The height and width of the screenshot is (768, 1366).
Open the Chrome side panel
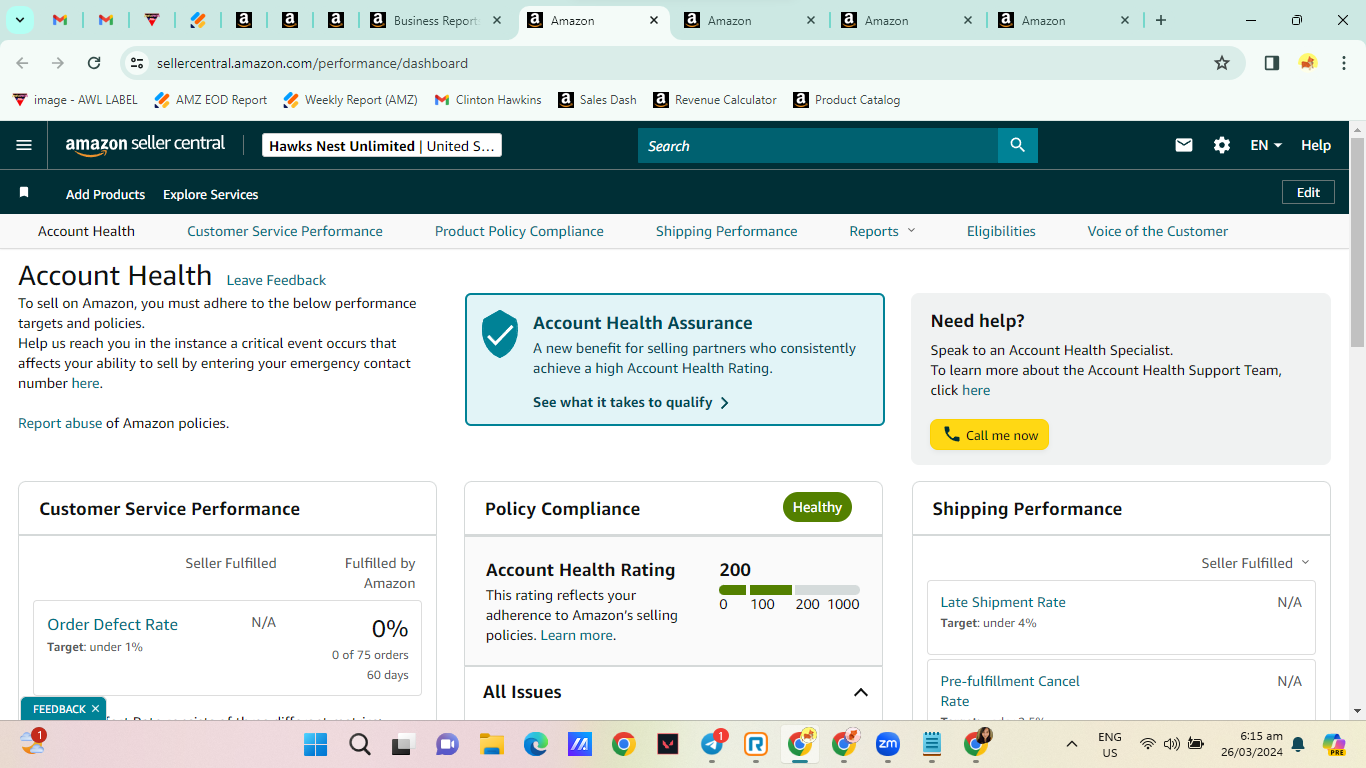click(x=1272, y=63)
